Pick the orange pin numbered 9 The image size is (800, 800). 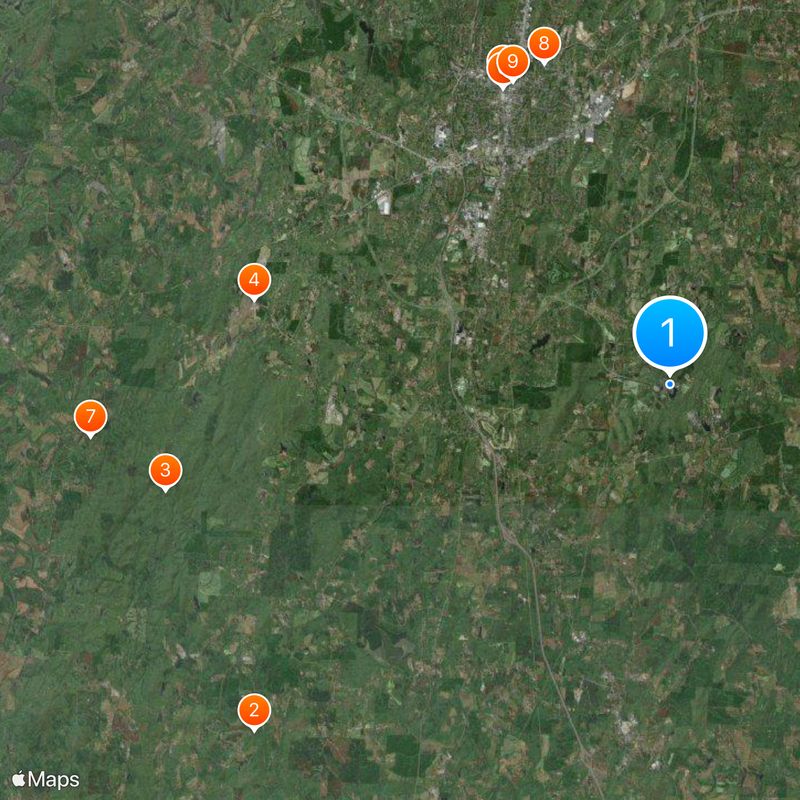(513, 61)
